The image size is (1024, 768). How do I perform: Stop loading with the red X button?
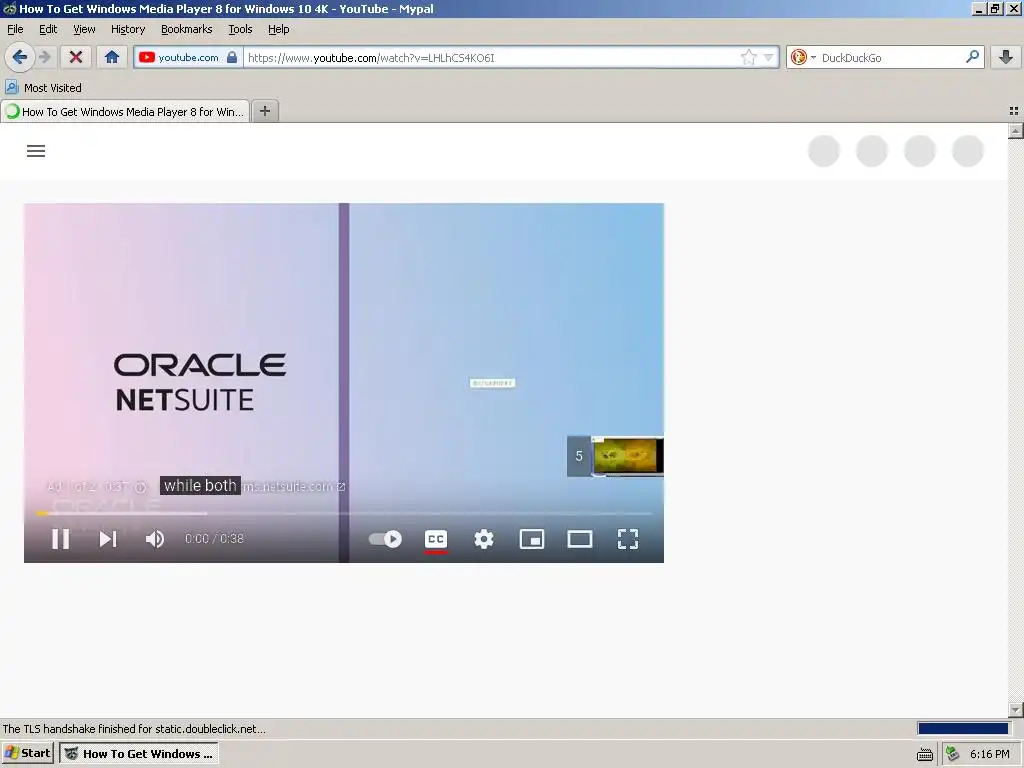[76, 57]
